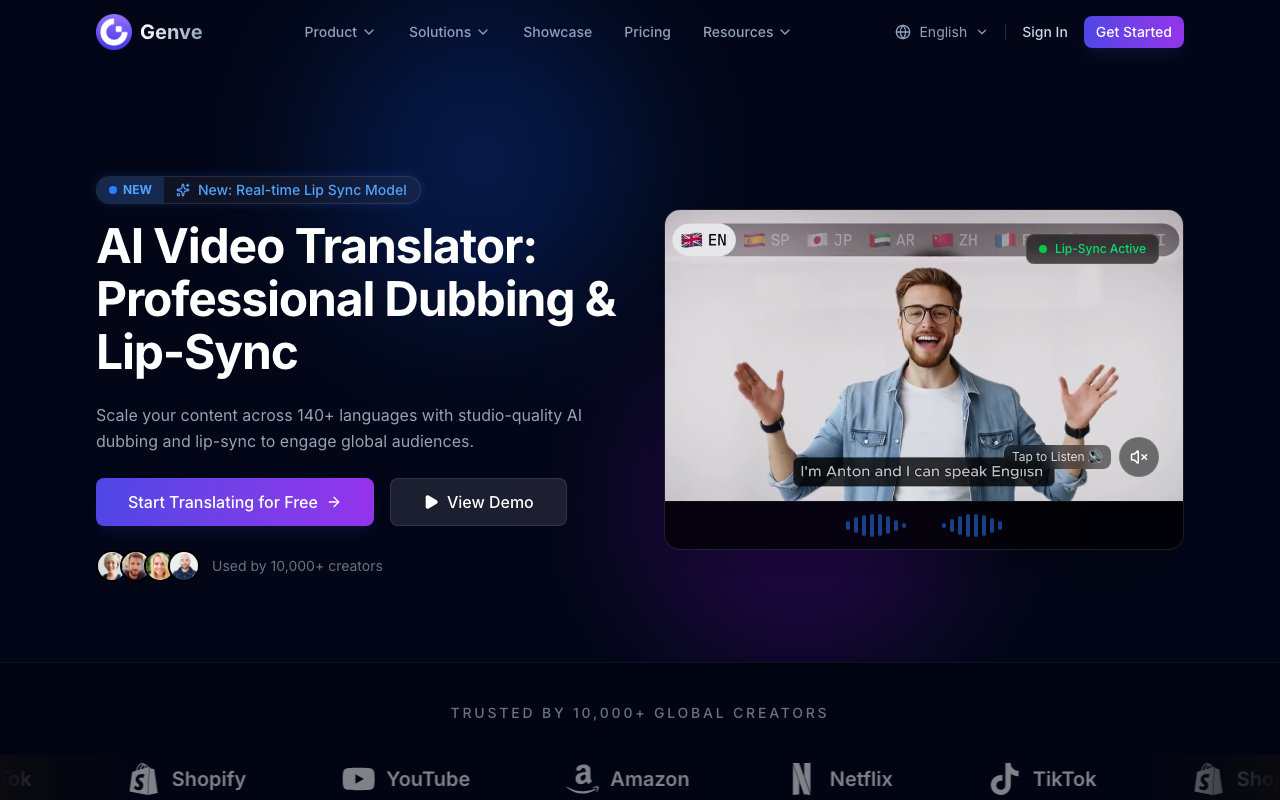This screenshot has height=800, width=1280.
Task: Switch demo video language to JP
Action: coord(830,240)
